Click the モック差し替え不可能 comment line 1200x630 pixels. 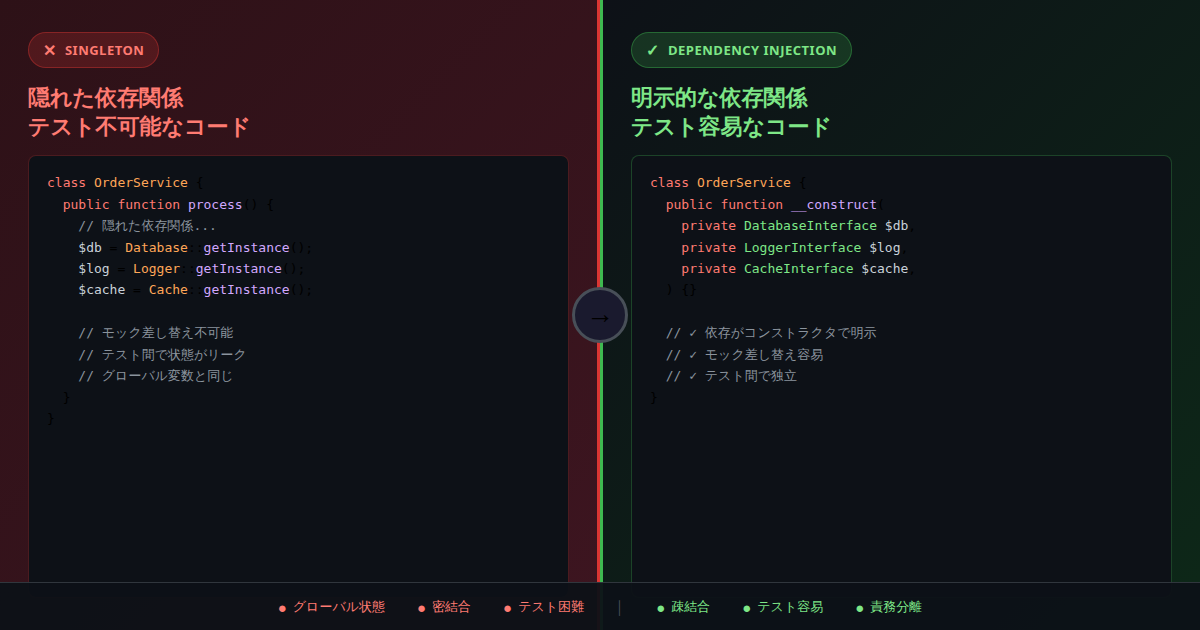click(x=155, y=333)
